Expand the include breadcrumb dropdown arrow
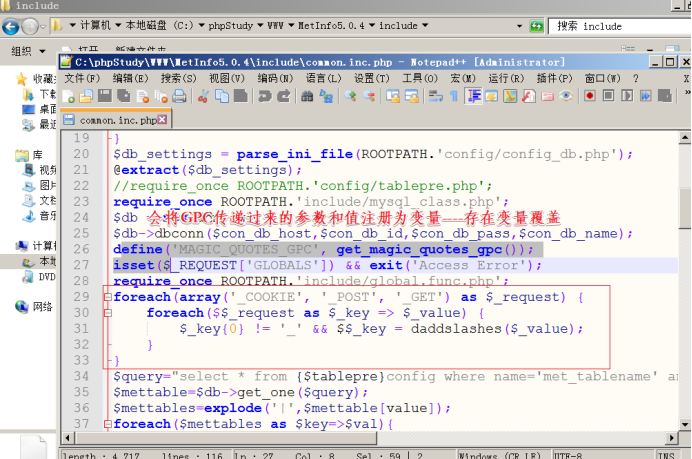692x459 pixels. pyautogui.click(x=425, y=26)
